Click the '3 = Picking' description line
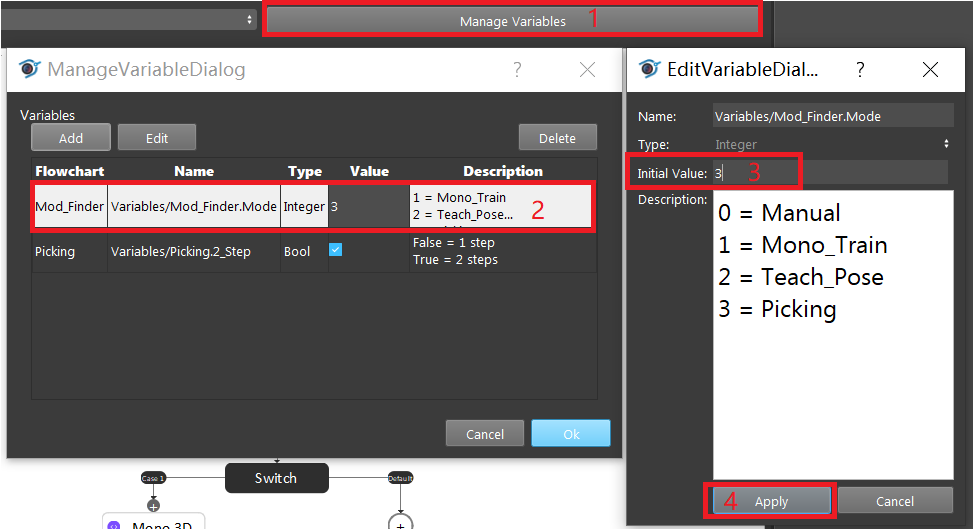 777,309
